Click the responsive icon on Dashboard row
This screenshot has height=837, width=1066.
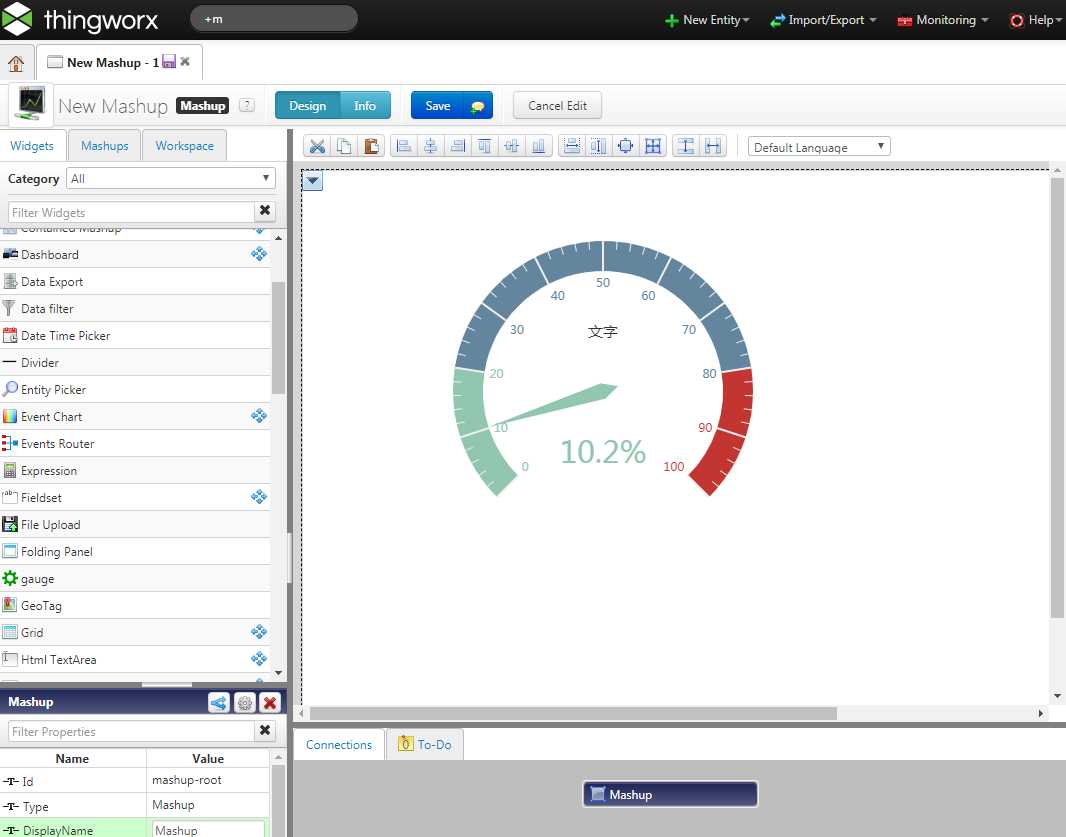[259, 254]
